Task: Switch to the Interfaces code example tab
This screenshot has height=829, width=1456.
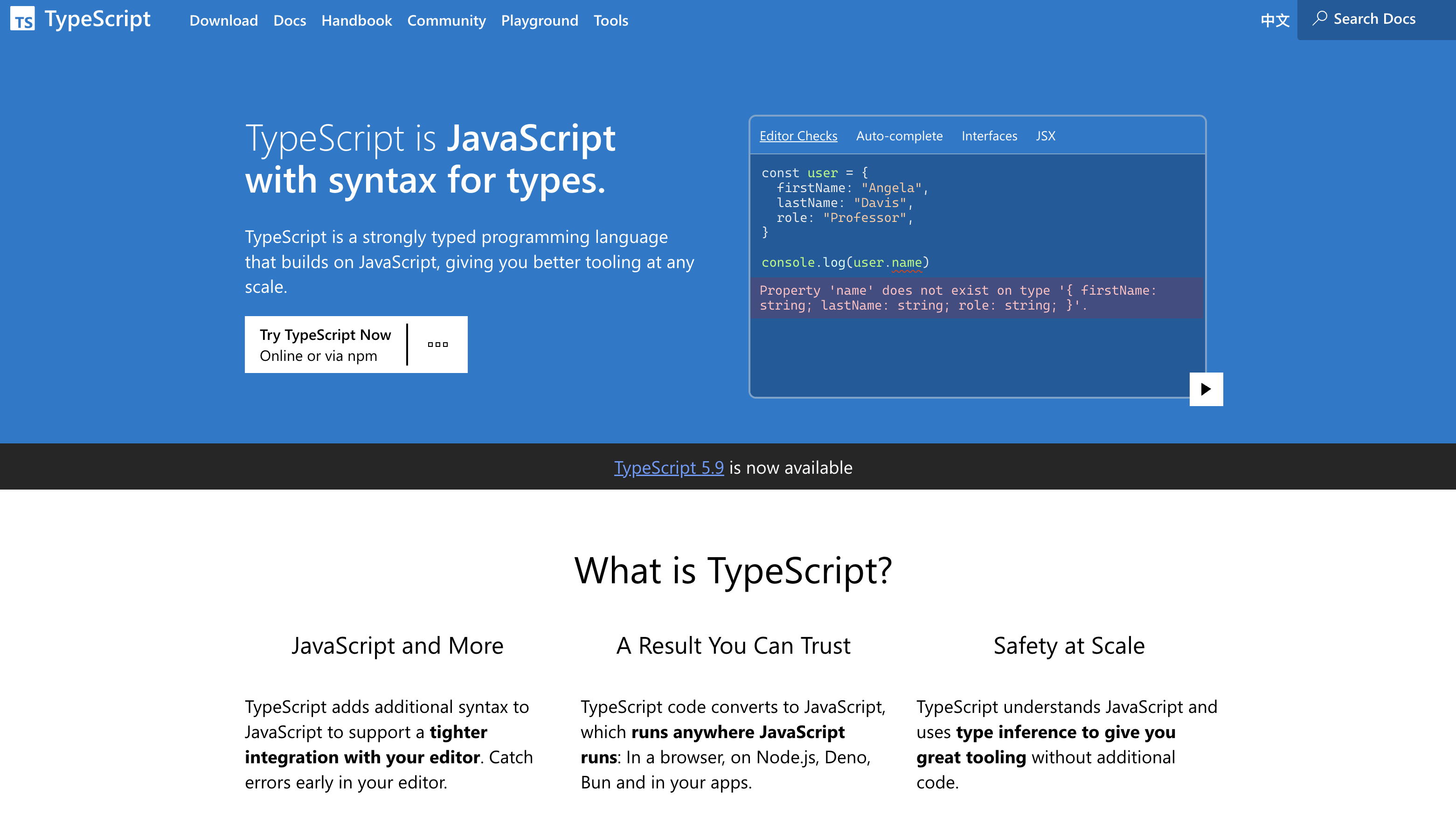Action: [989, 136]
